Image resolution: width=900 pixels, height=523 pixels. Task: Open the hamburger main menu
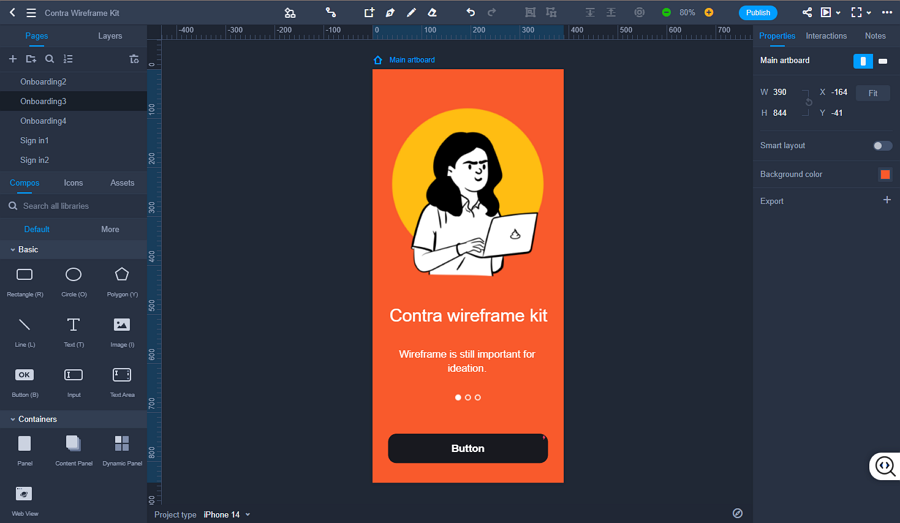coord(31,13)
